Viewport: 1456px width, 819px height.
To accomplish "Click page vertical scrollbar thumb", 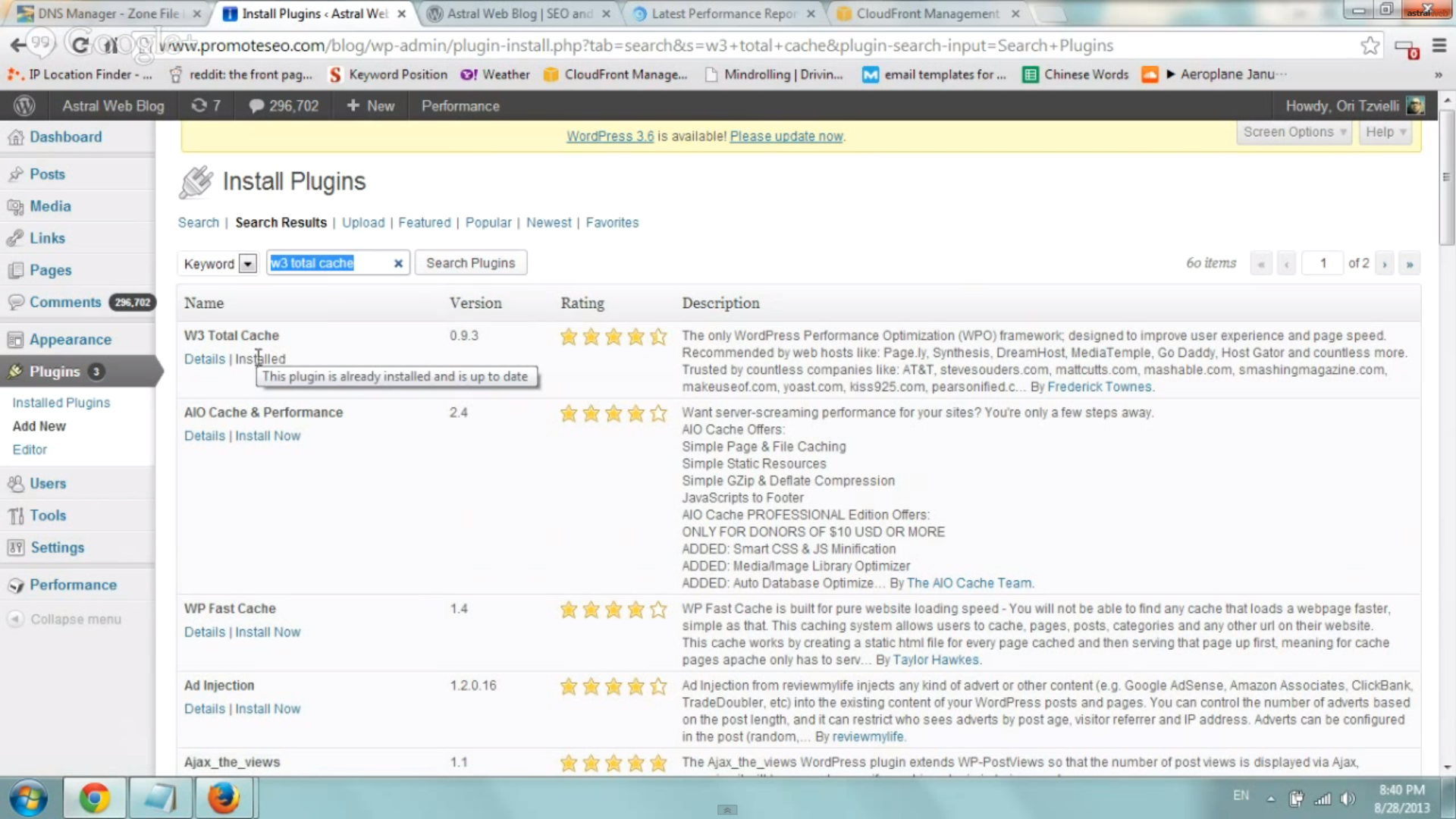I will pyautogui.click(x=1447, y=177).
